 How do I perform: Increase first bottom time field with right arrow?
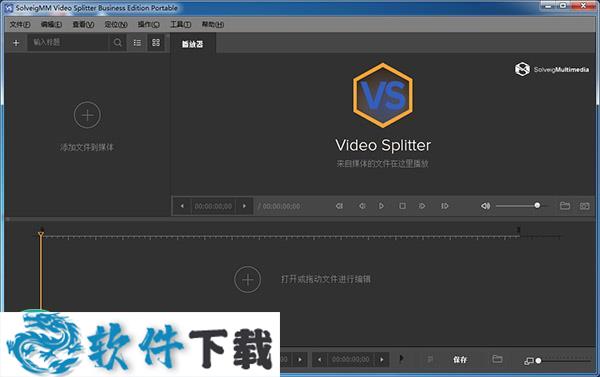point(300,359)
